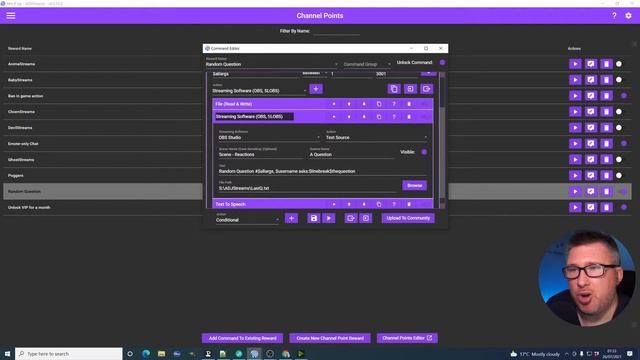Toggle Emote-only Chat enabled switch

[624, 144]
